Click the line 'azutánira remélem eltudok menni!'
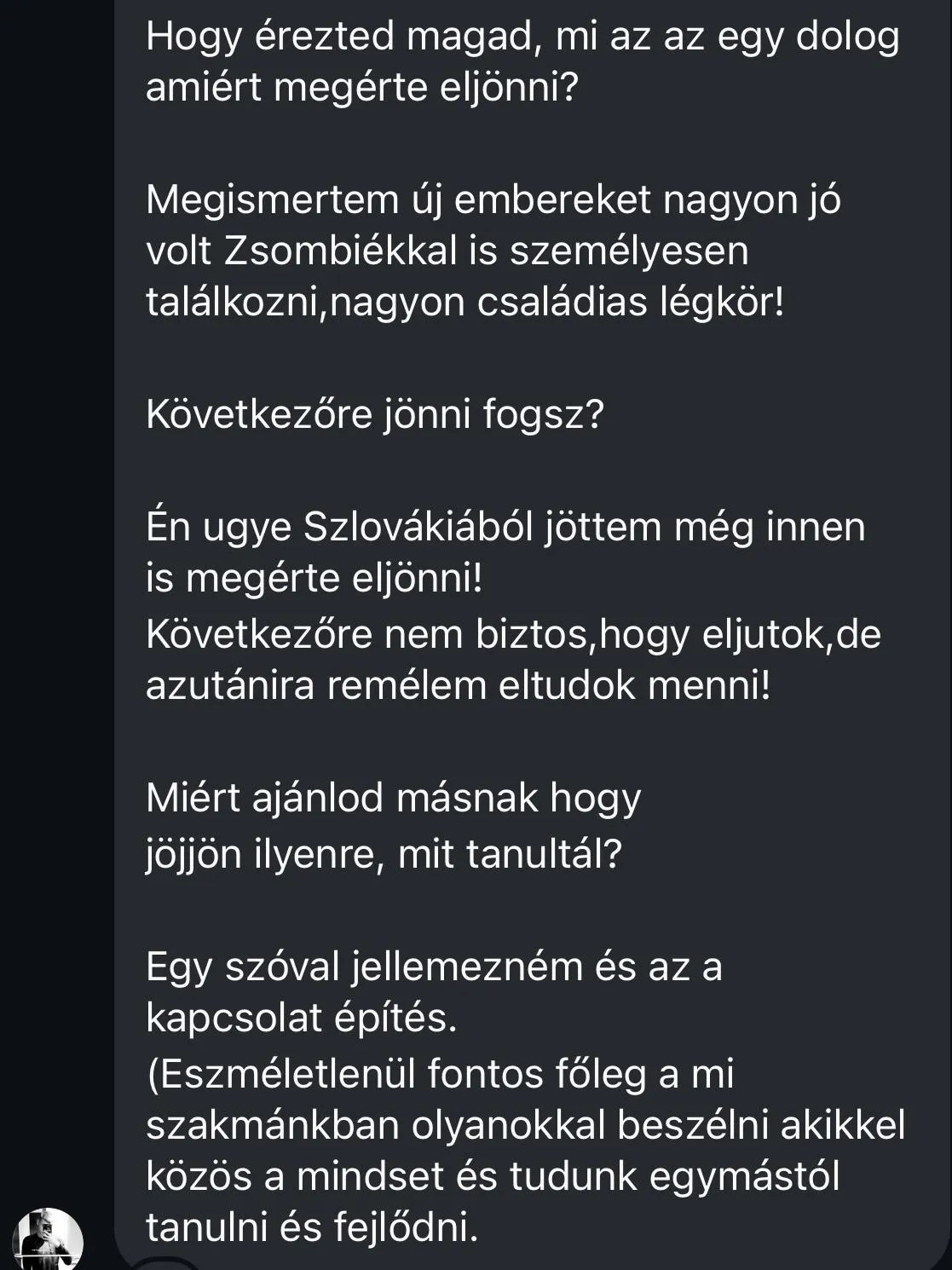The image size is (952, 1270). click(x=458, y=686)
